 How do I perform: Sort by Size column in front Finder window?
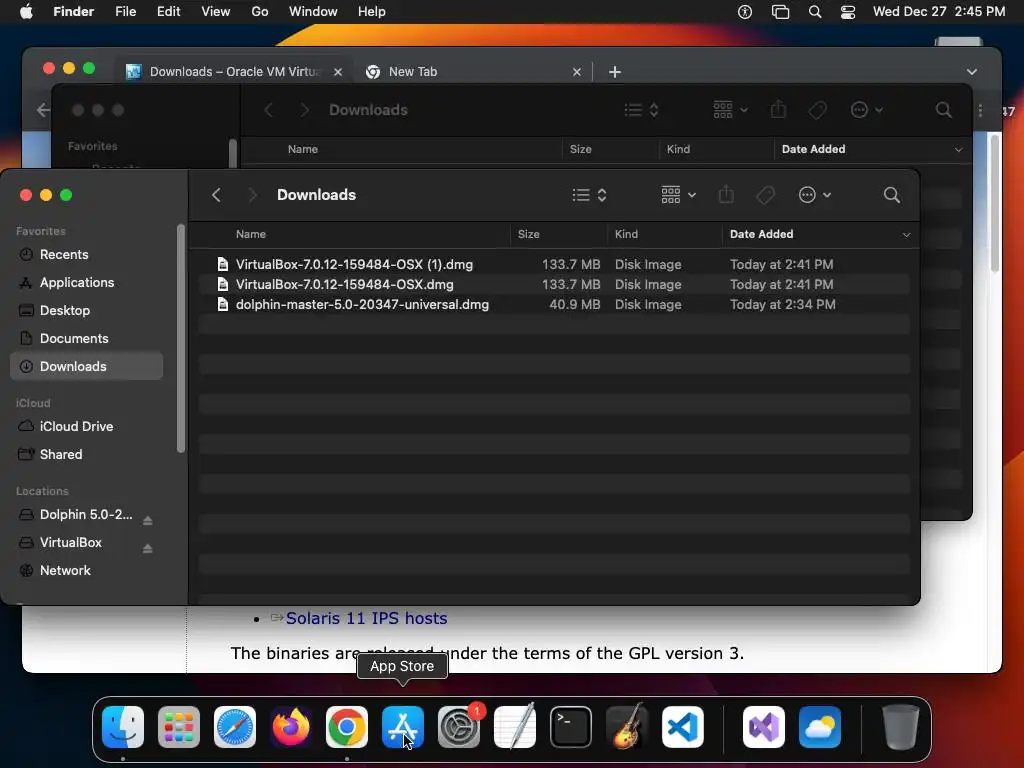coord(558,234)
